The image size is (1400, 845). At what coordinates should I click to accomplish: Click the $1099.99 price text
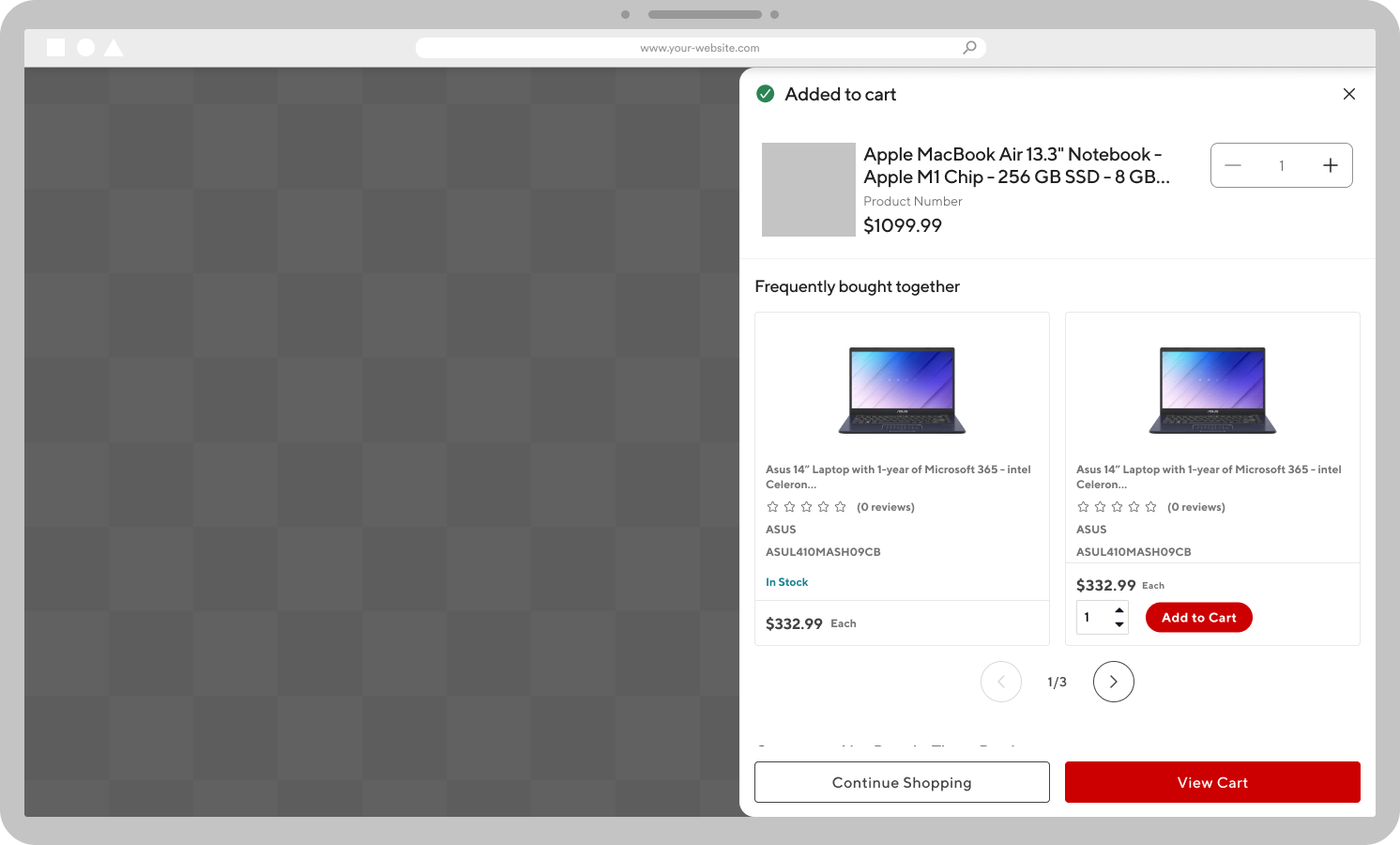tap(903, 225)
